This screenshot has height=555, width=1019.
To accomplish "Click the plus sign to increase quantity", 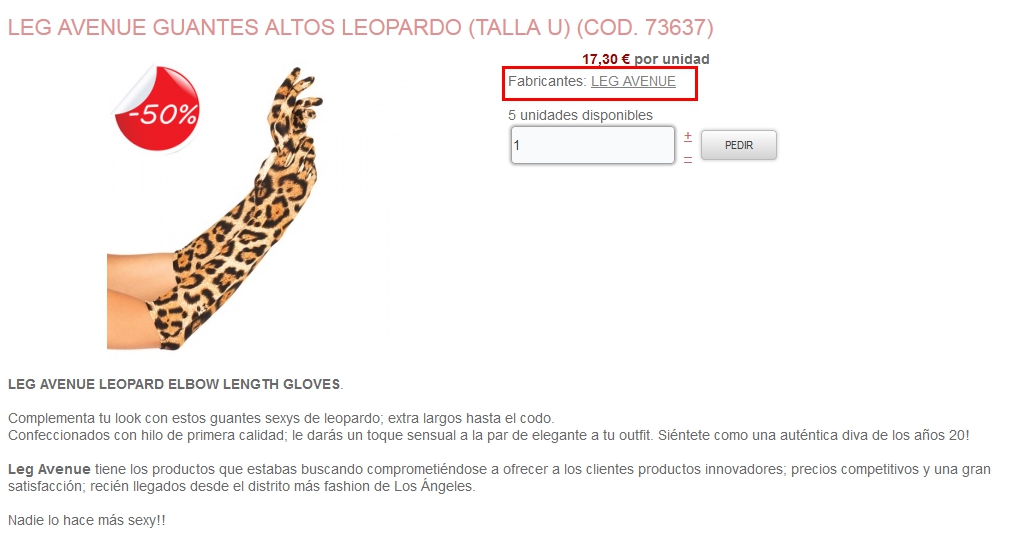I will click(688, 136).
